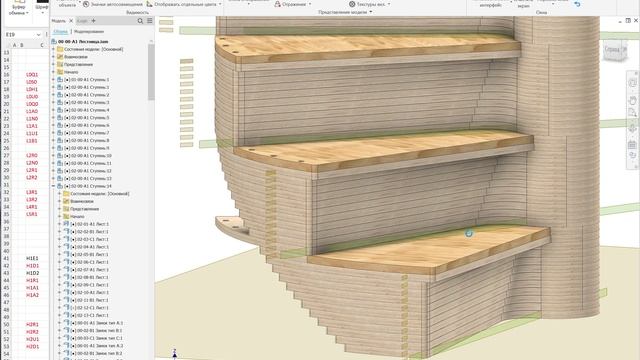This screenshot has height=360, width=640.
Task: Select tree item 02-11-B1 Лист:1
Action: tap(89, 300)
